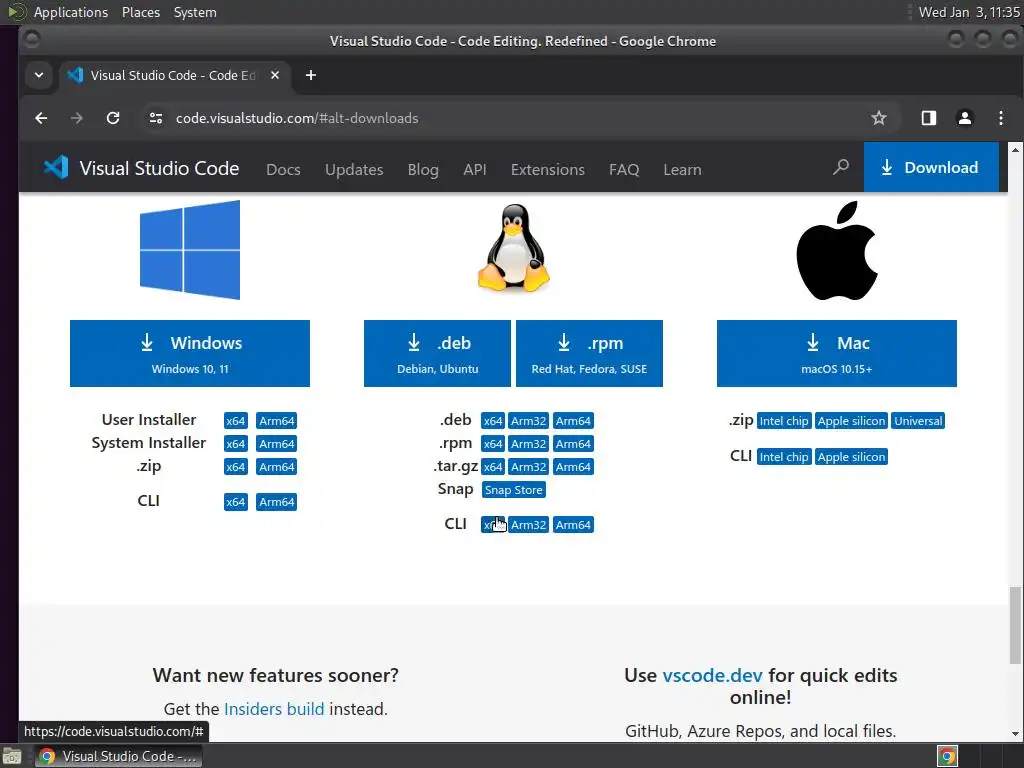This screenshot has width=1024, height=768.
Task: Download Windows User Installer x64
Action: [x=236, y=421]
